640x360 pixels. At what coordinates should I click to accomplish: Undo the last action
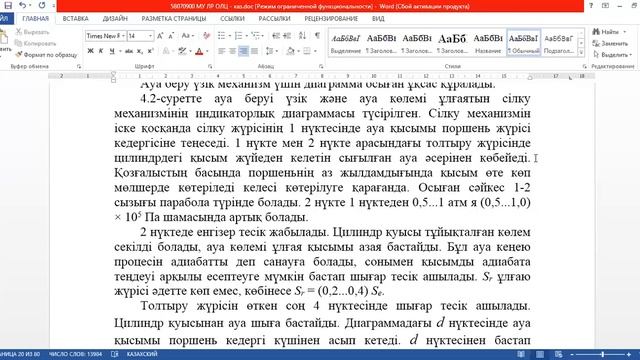point(22,6)
